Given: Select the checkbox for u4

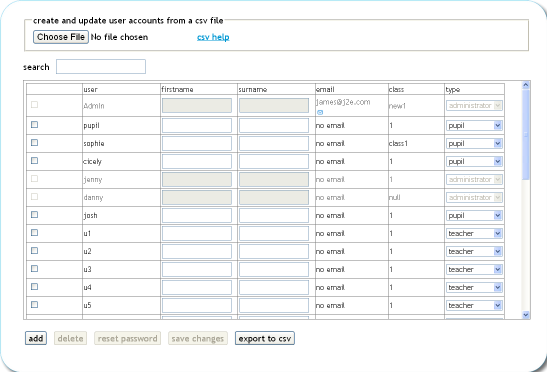Looking at the screenshot, I should pos(34,287).
